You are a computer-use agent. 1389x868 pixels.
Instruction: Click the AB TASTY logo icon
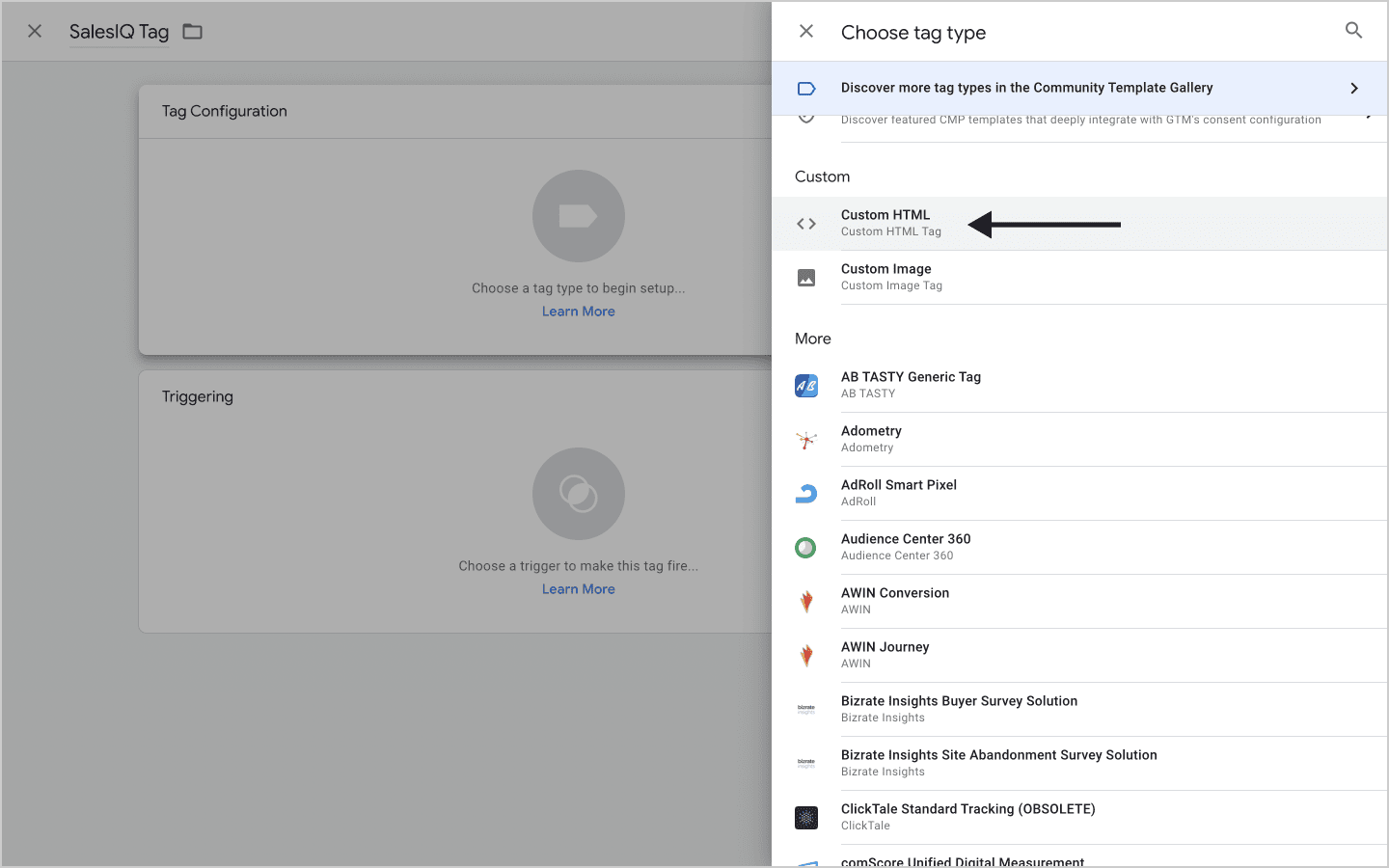tap(806, 386)
